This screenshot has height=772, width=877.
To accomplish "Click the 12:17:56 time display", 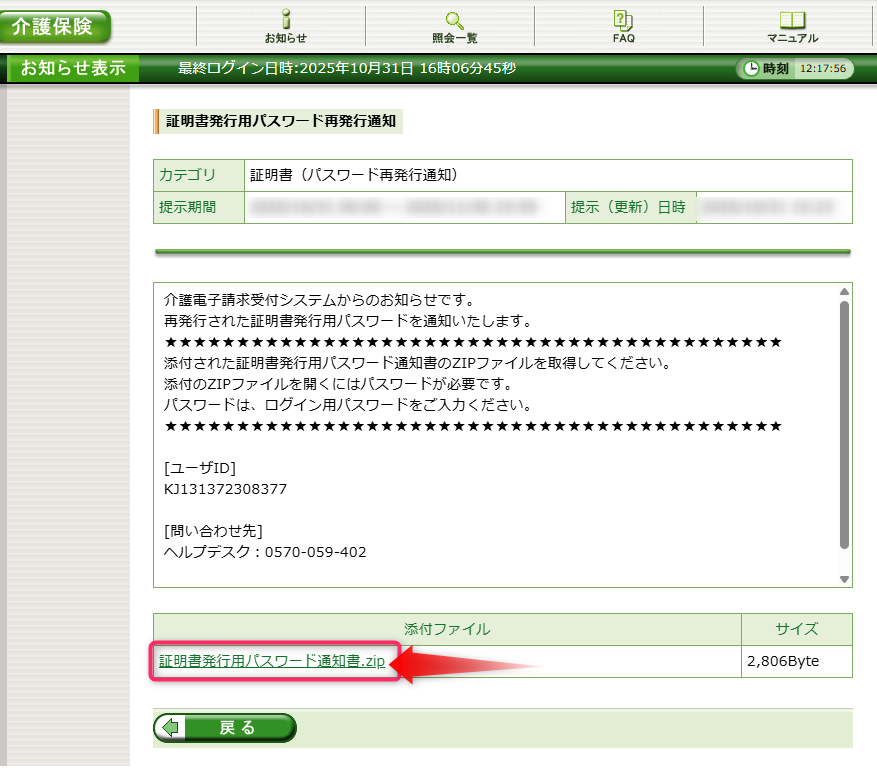I will click(x=823, y=69).
